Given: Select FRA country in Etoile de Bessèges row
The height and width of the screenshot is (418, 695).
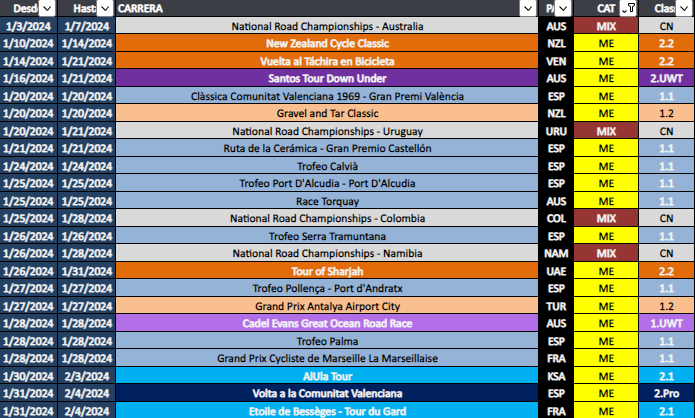Looking at the screenshot, I should [x=556, y=411].
